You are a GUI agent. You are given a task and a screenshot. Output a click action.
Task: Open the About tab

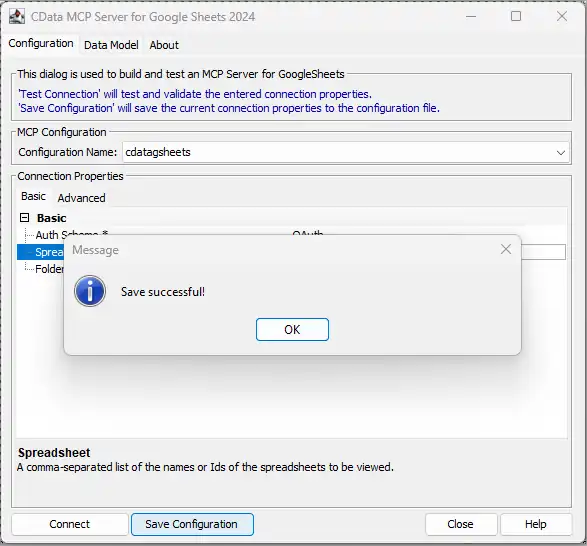click(164, 45)
